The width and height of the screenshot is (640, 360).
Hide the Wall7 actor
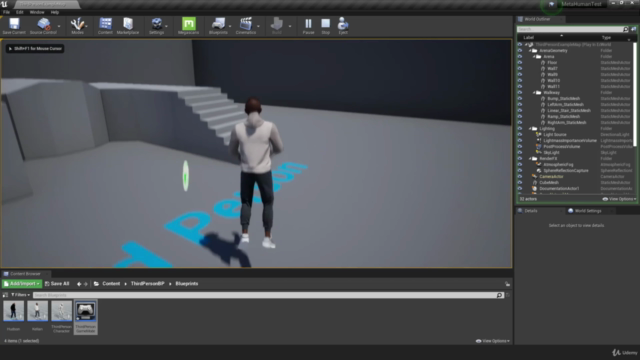tap(520, 69)
